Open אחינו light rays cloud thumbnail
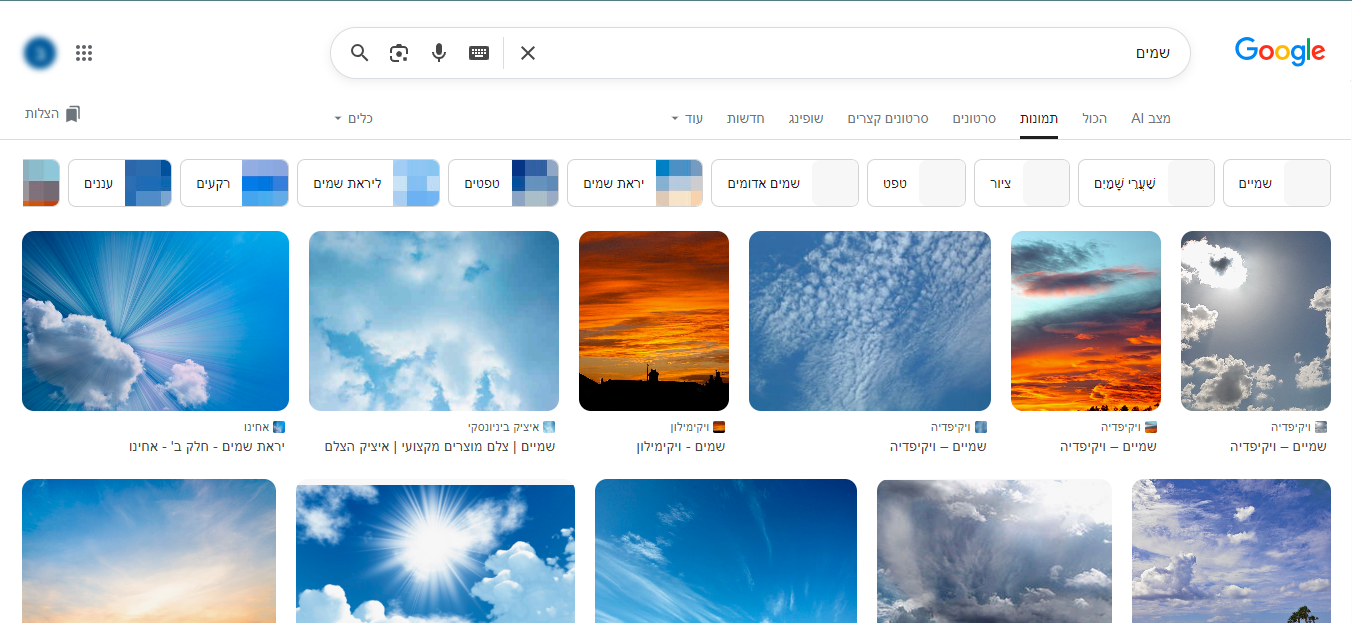 pos(155,321)
